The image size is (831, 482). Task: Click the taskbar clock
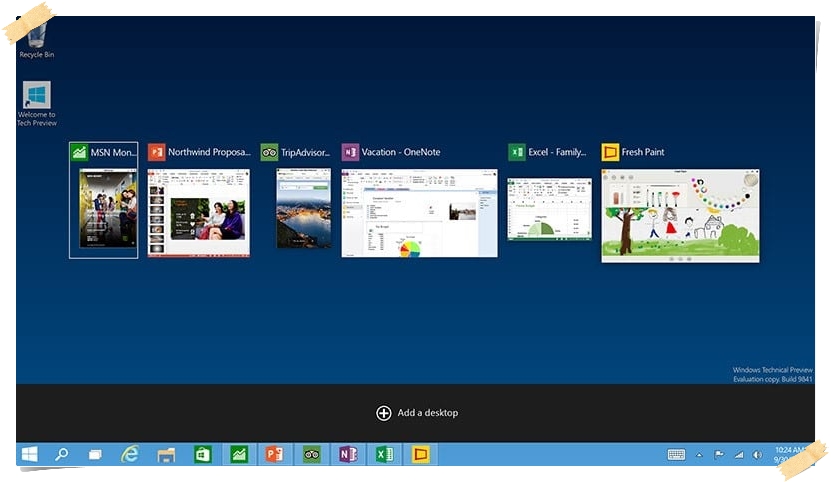pyautogui.click(x=791, y=454)
